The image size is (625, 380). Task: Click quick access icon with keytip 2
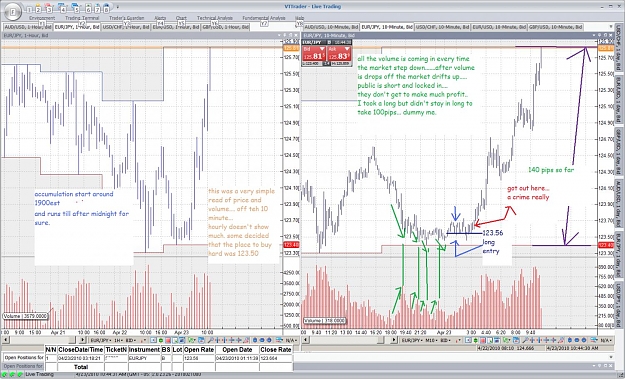[38, 9]
